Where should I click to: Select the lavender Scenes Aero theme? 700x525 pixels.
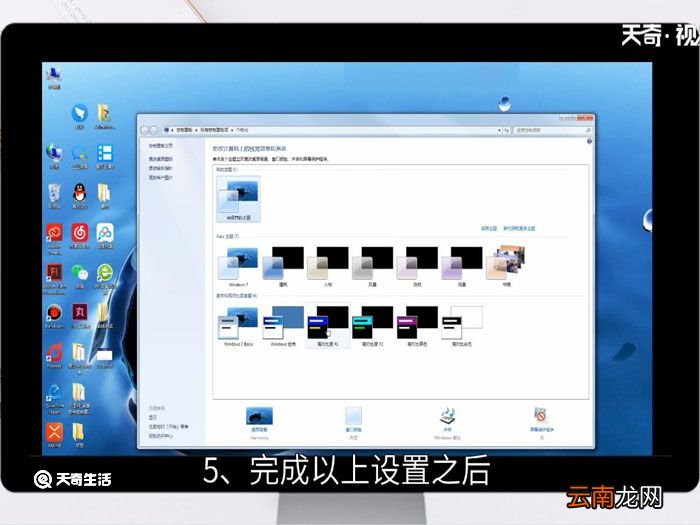[462, 267]
